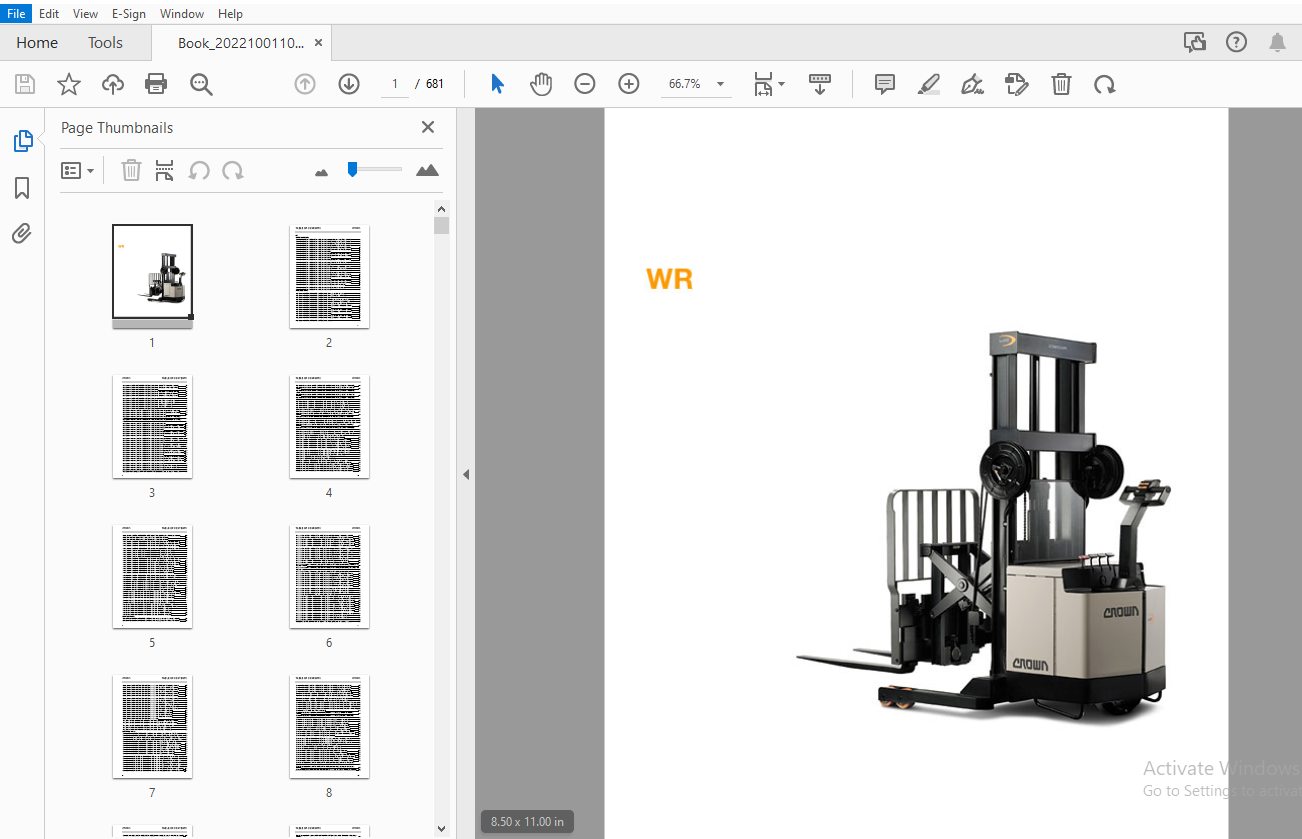Switch to the Home tab
The height and width of the screenshot is (839, 1302).
pos(37,43)
